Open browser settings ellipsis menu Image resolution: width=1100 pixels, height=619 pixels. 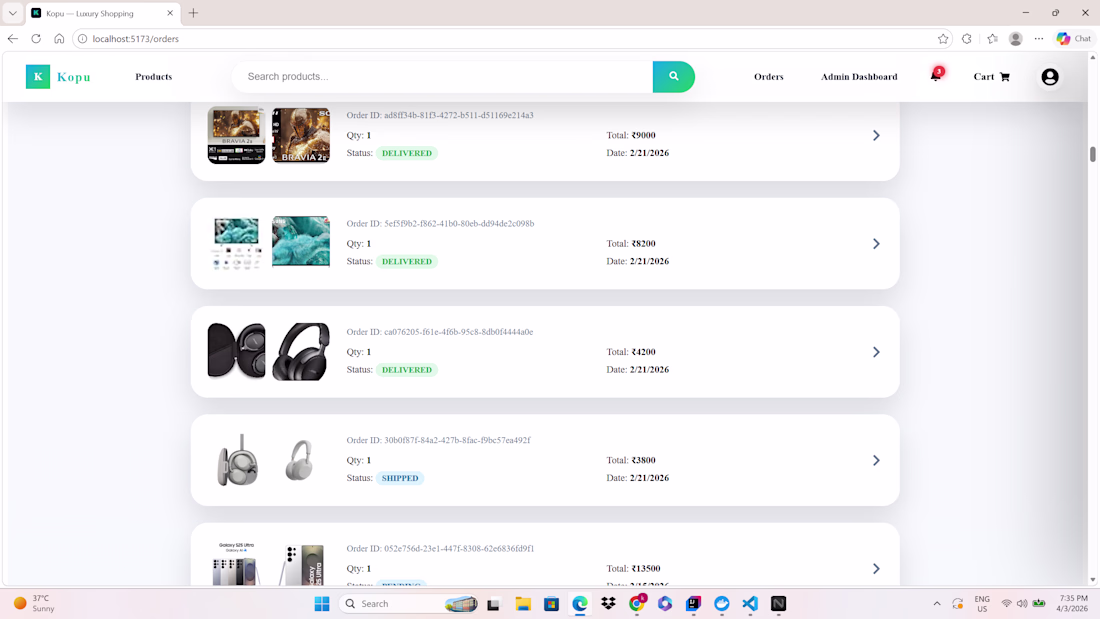coord(1039,39)
